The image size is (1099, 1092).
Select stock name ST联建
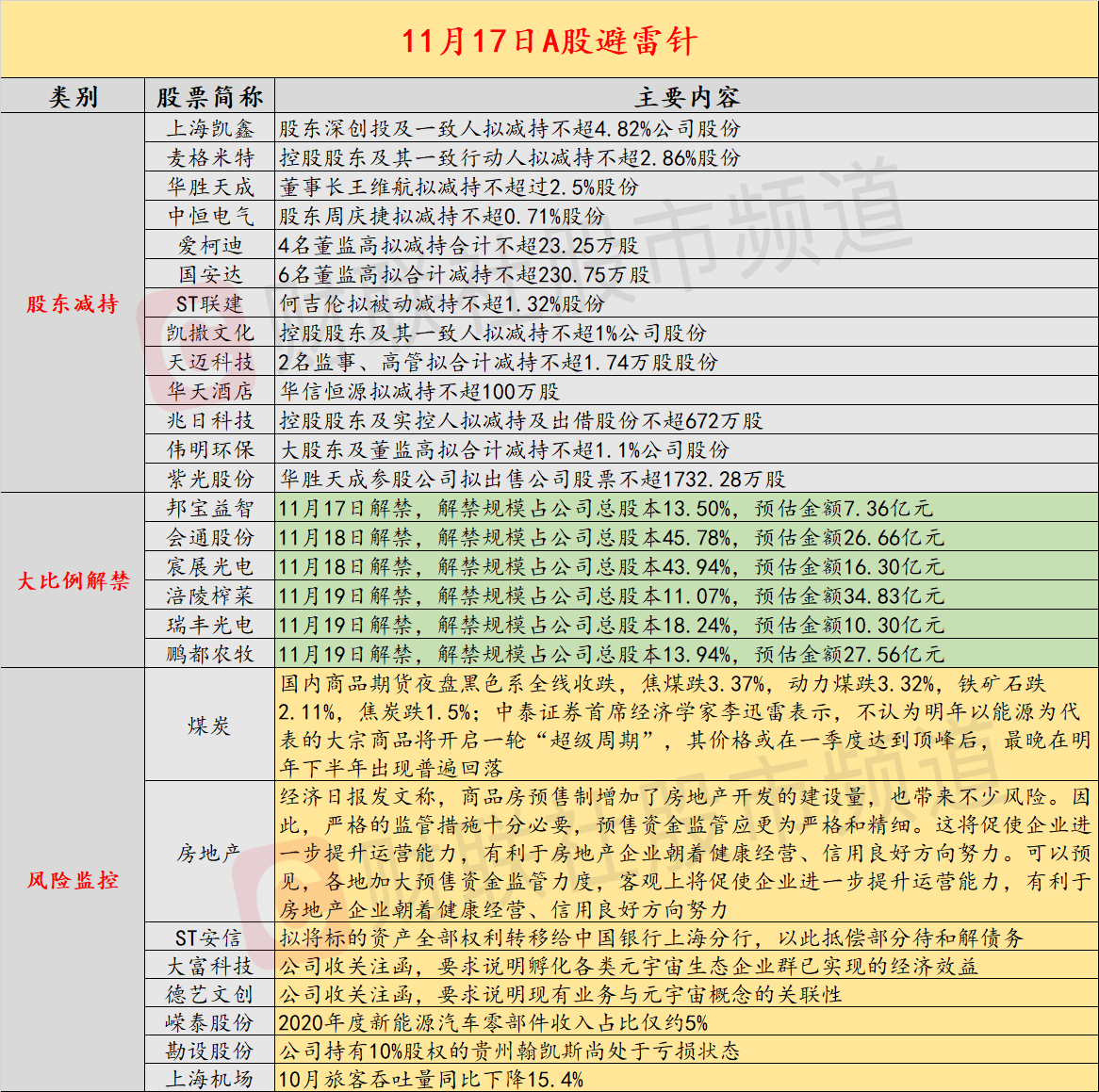[209, 303]
